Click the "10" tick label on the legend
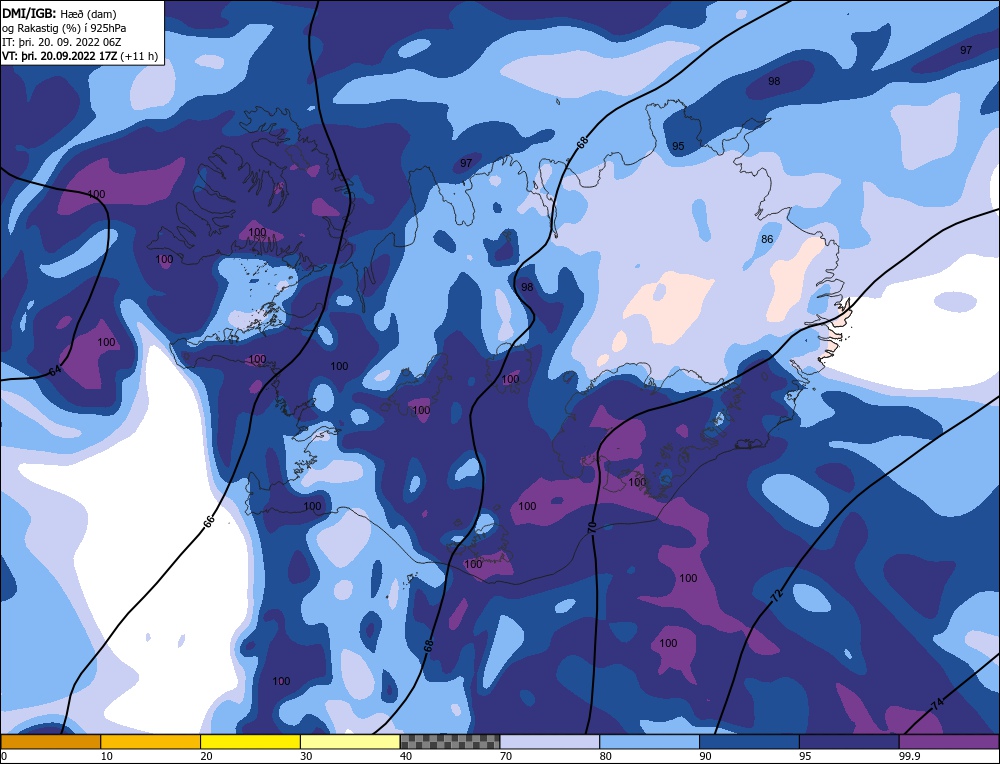Image resolution: width=1000 pixels, height=764 pixels. pos(107,756)
